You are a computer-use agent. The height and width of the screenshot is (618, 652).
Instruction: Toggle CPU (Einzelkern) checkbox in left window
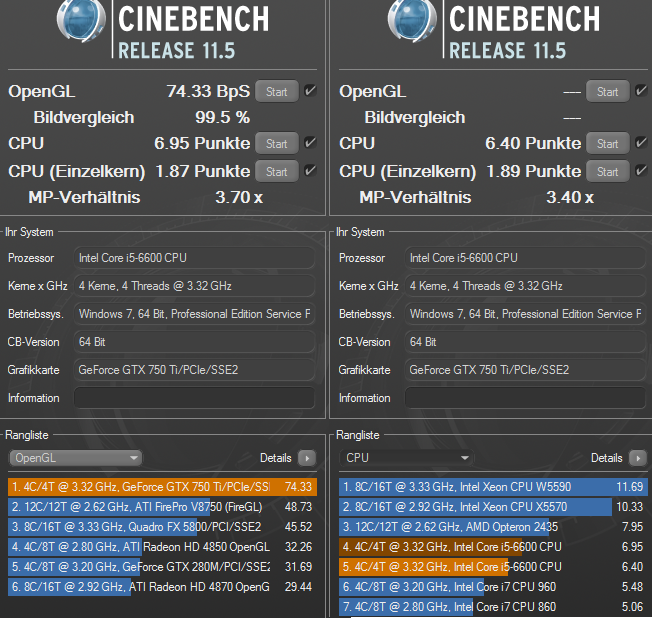(x=310, y=171)
